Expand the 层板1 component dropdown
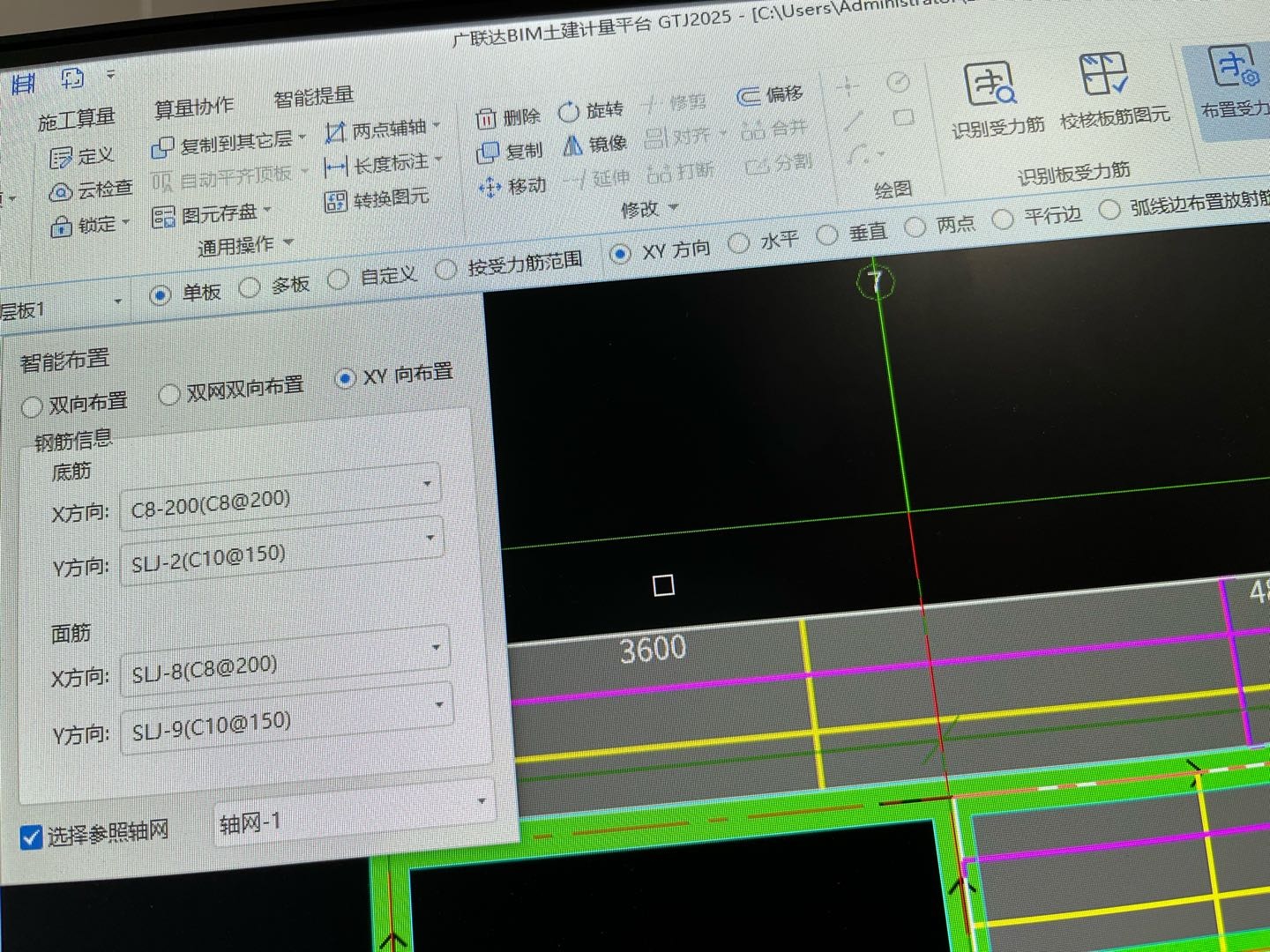This screenshot has height=952, width=1270. click(x=118, y=302)
